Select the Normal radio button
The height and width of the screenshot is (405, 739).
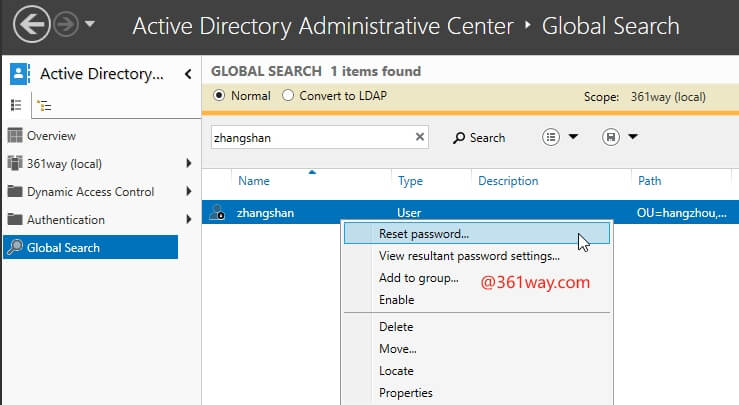(221, 96)
